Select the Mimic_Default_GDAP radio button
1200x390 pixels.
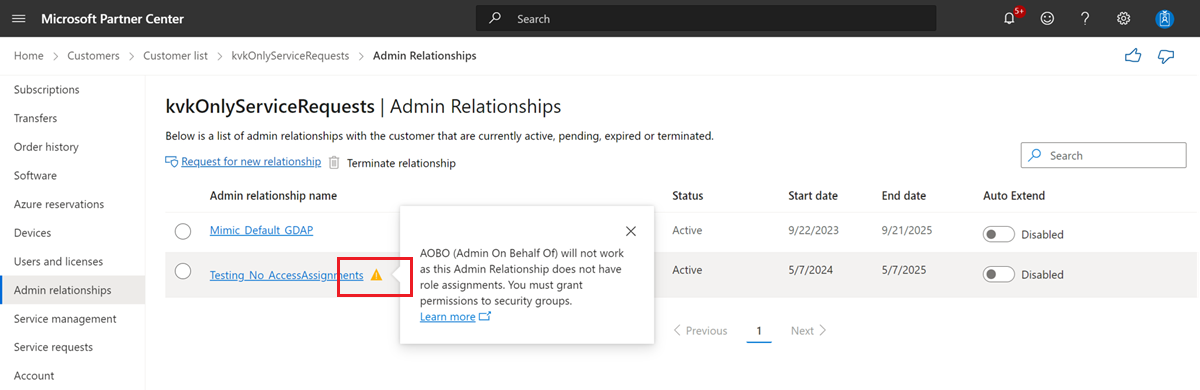[183, 232]
